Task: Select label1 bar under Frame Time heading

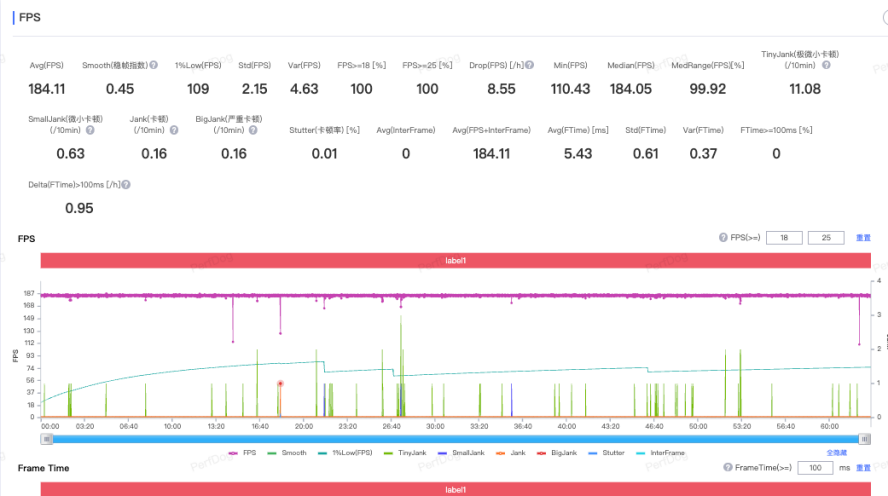Action: (x=455, y=489)
